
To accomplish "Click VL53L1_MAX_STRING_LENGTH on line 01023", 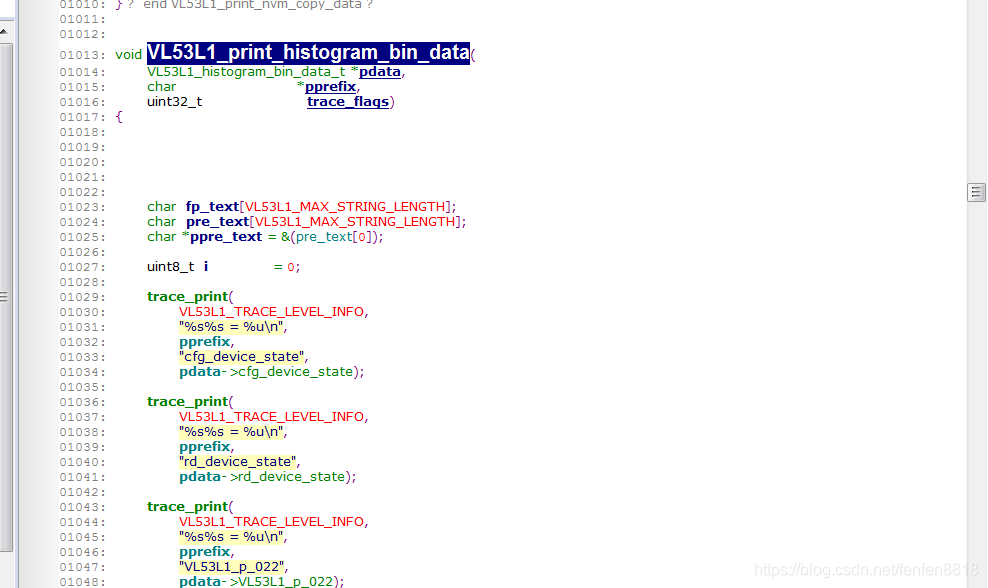I will [x=345, y=207].
